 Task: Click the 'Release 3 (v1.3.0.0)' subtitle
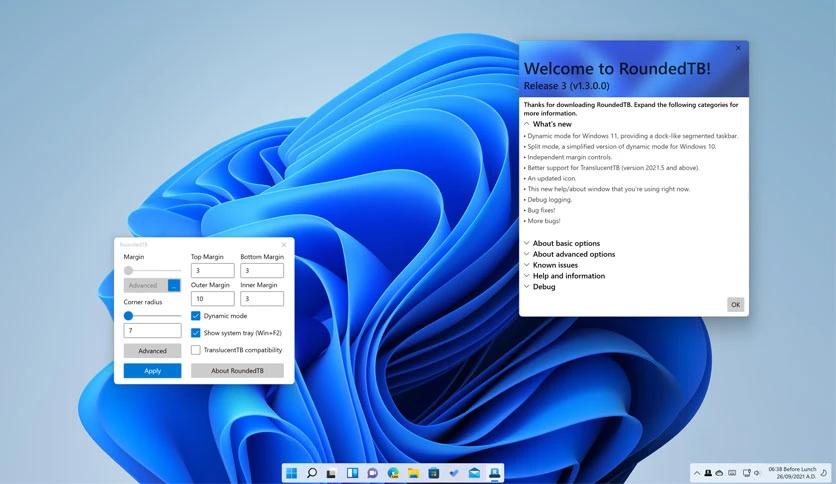566,86
